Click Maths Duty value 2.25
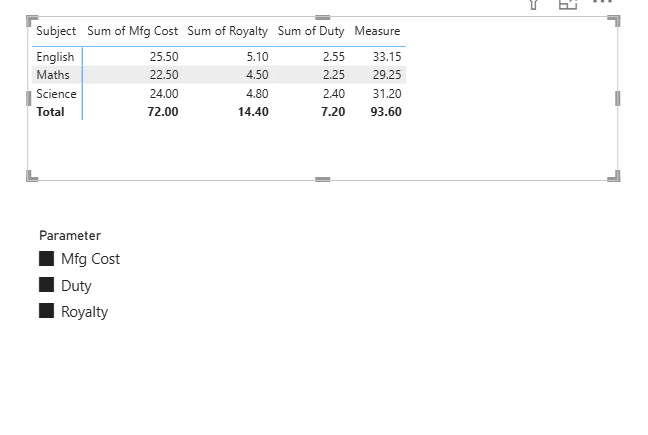The height and width of the screenshot is (435, 648). coord(334,75)
